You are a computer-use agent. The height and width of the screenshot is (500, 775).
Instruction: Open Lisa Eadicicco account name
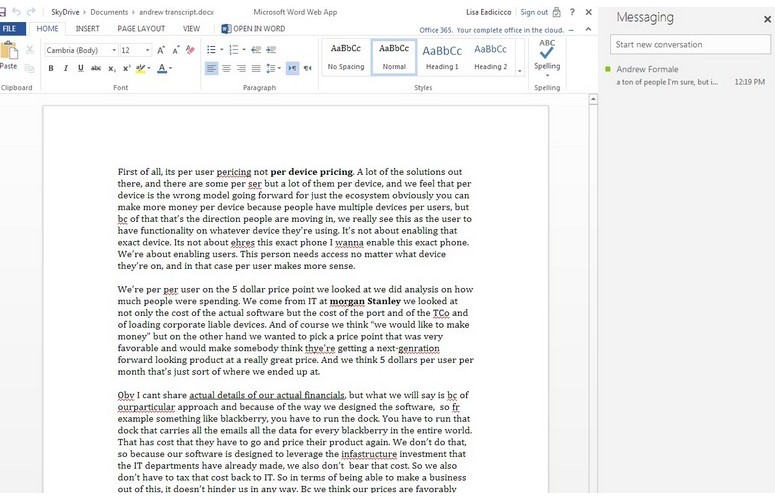(x=488, y=12)
